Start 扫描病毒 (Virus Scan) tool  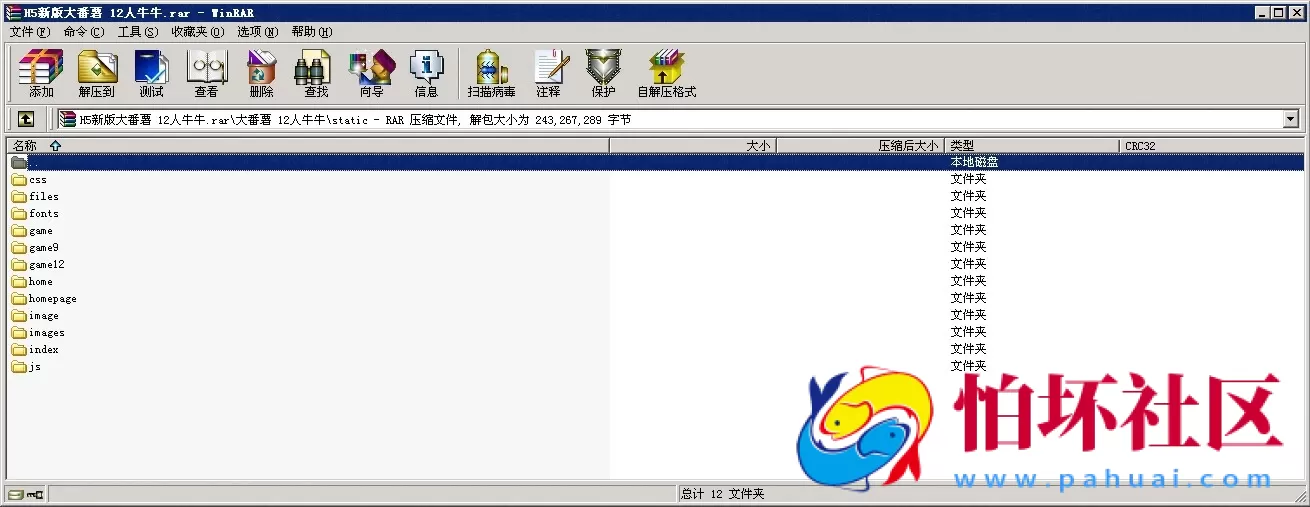(x=491, y=74)
